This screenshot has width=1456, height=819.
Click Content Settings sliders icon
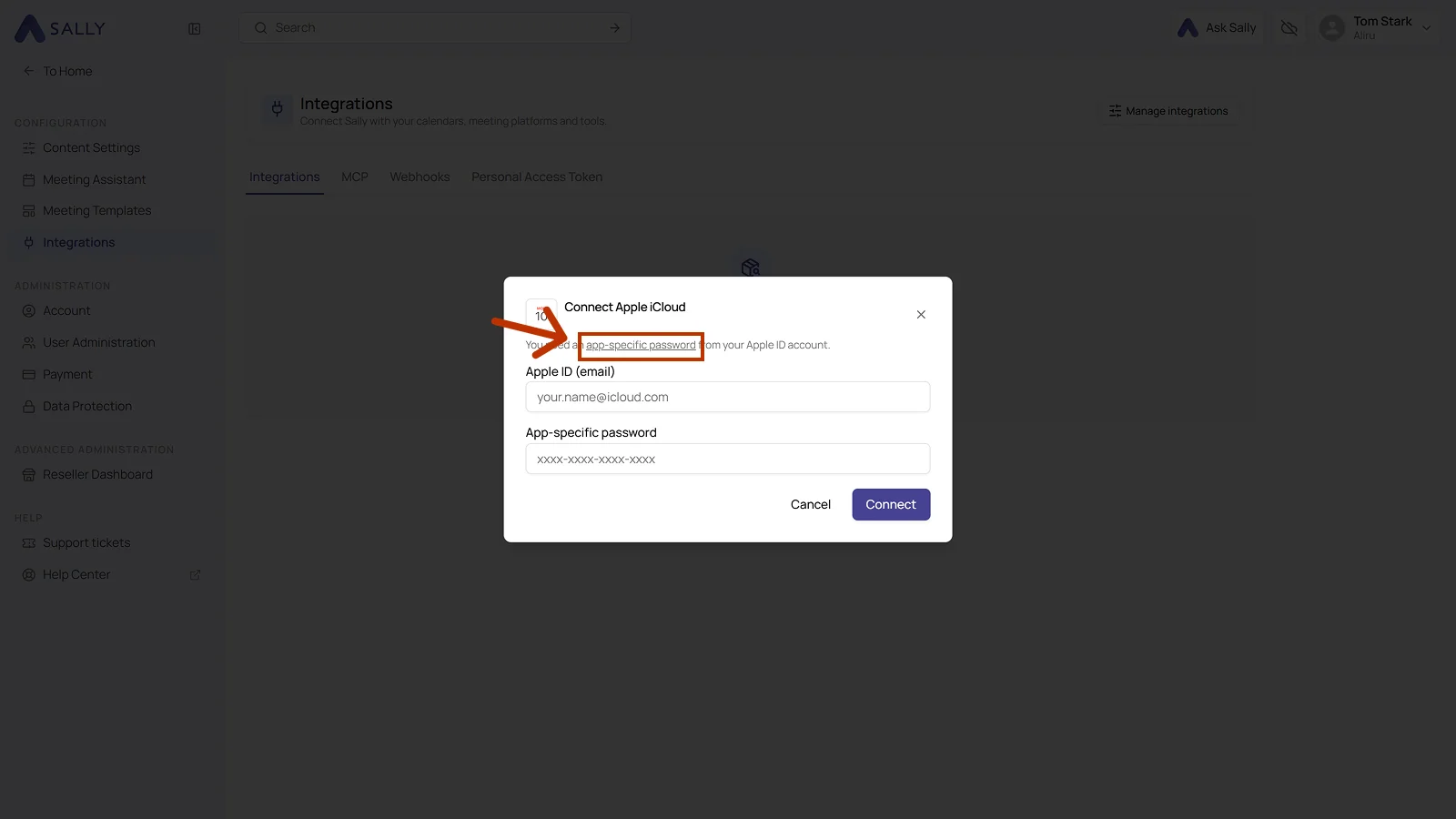click(x=29, y=147)
